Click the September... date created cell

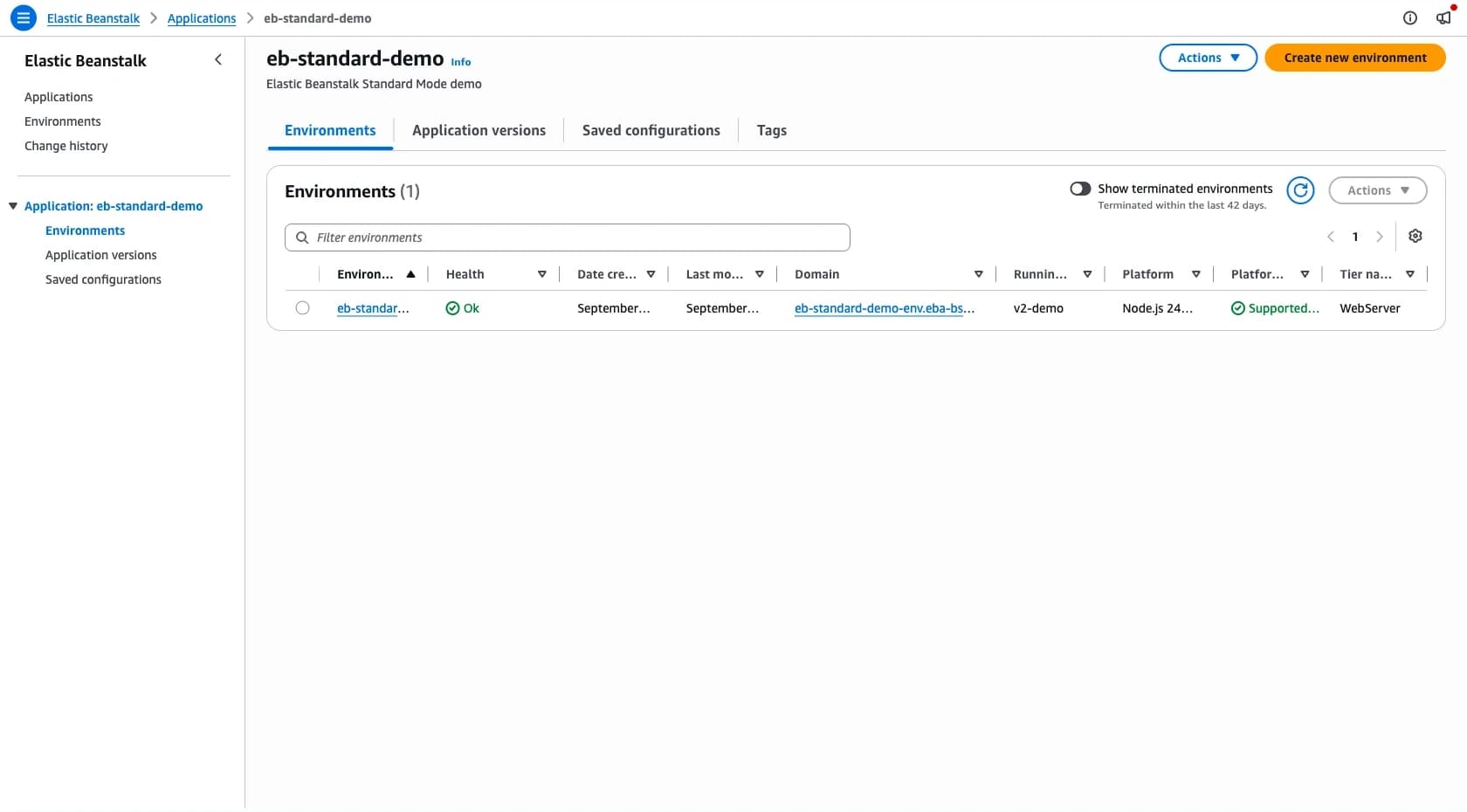tap(613, 308)
